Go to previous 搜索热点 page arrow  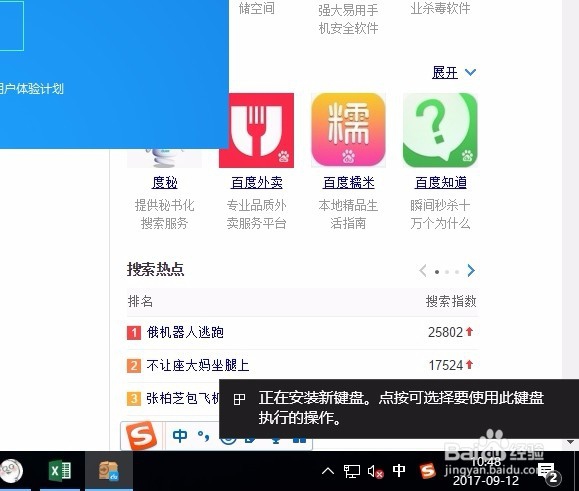[423, 271]
